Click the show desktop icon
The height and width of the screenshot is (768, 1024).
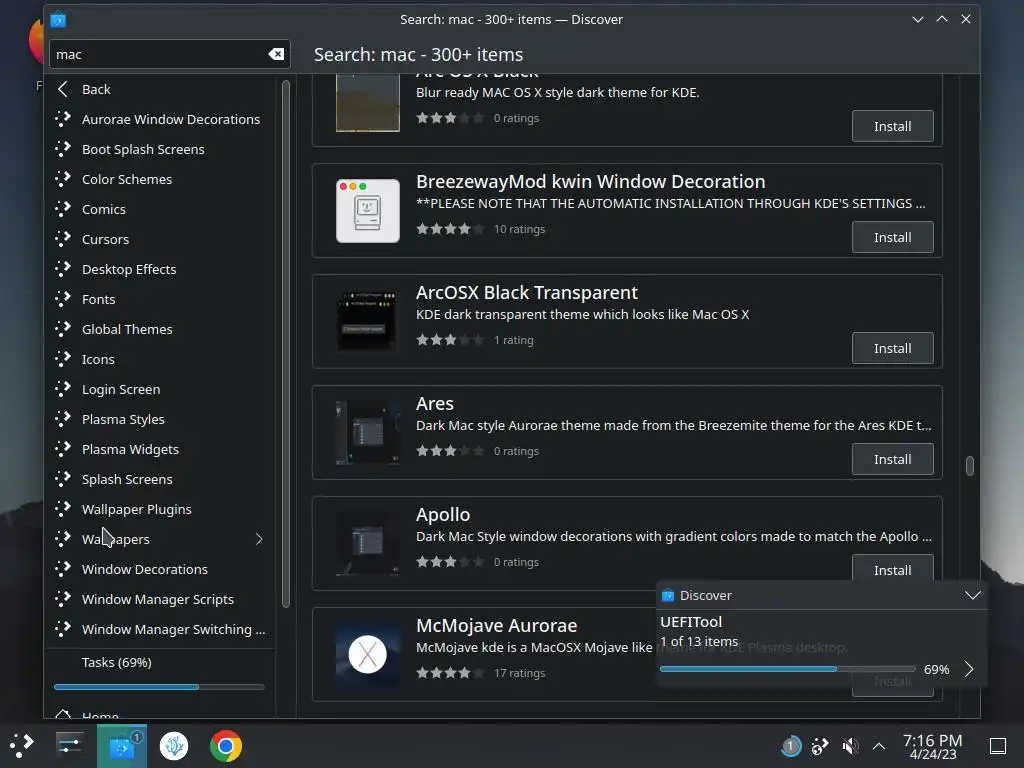click(998, 746)
